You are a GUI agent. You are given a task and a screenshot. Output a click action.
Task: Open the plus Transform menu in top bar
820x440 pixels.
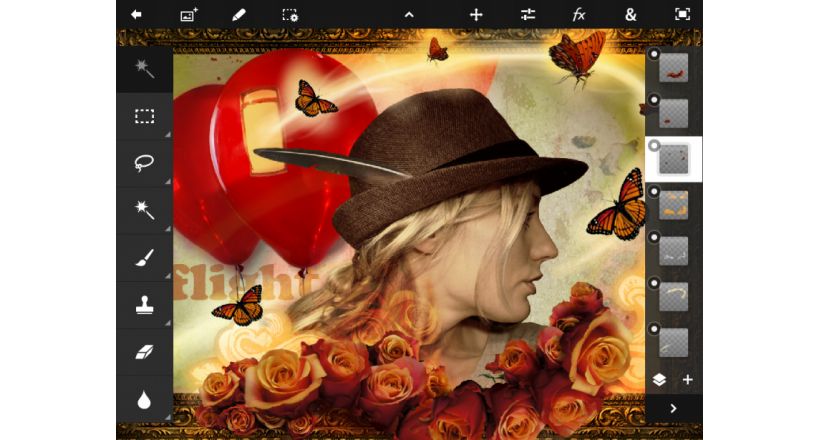coord(476,15)
